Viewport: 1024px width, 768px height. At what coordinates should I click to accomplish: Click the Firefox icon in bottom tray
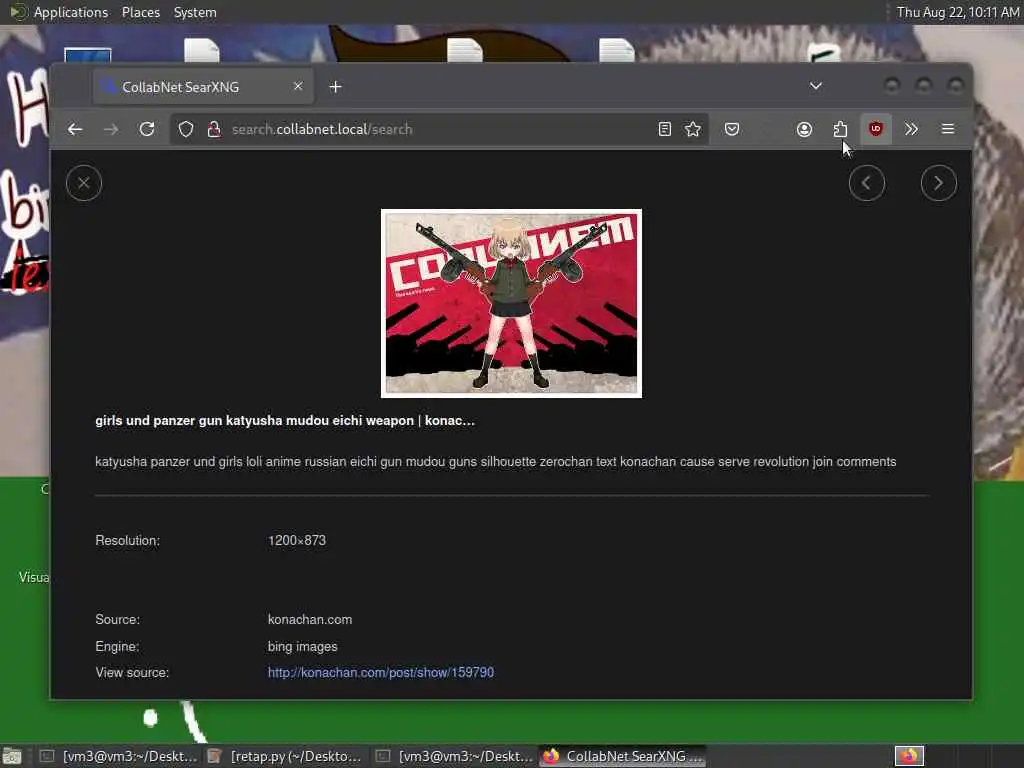pyautogui.click(x=909, y=756)
